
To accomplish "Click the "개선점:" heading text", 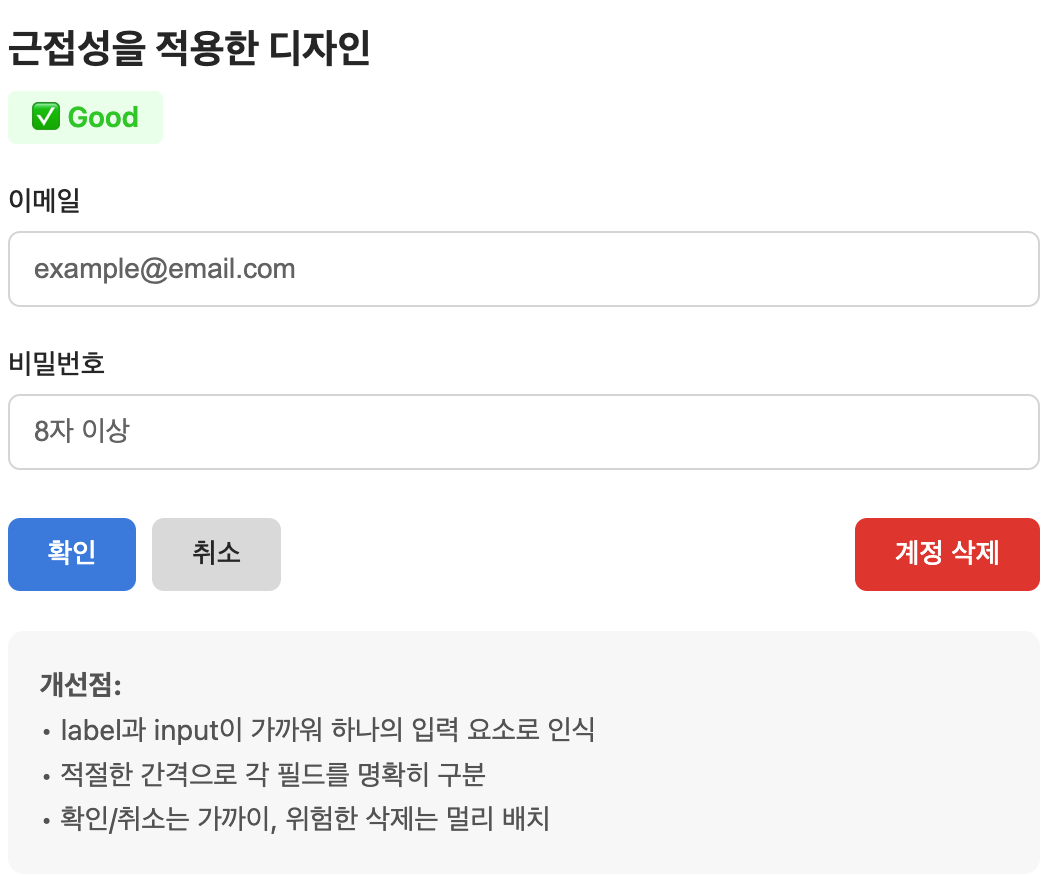I will (x=80, y=685).
